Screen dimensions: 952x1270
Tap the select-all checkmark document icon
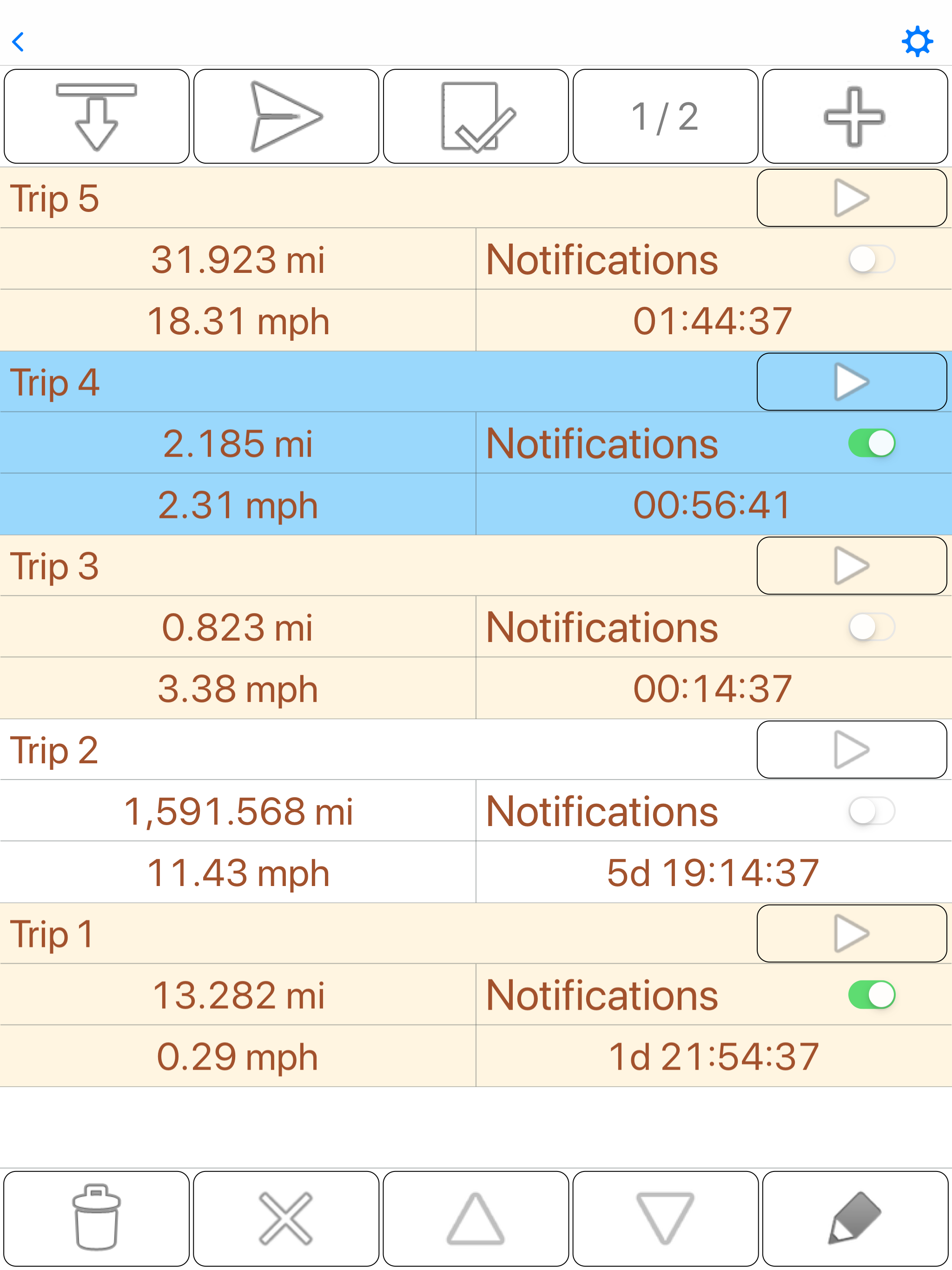click(476, 117)
